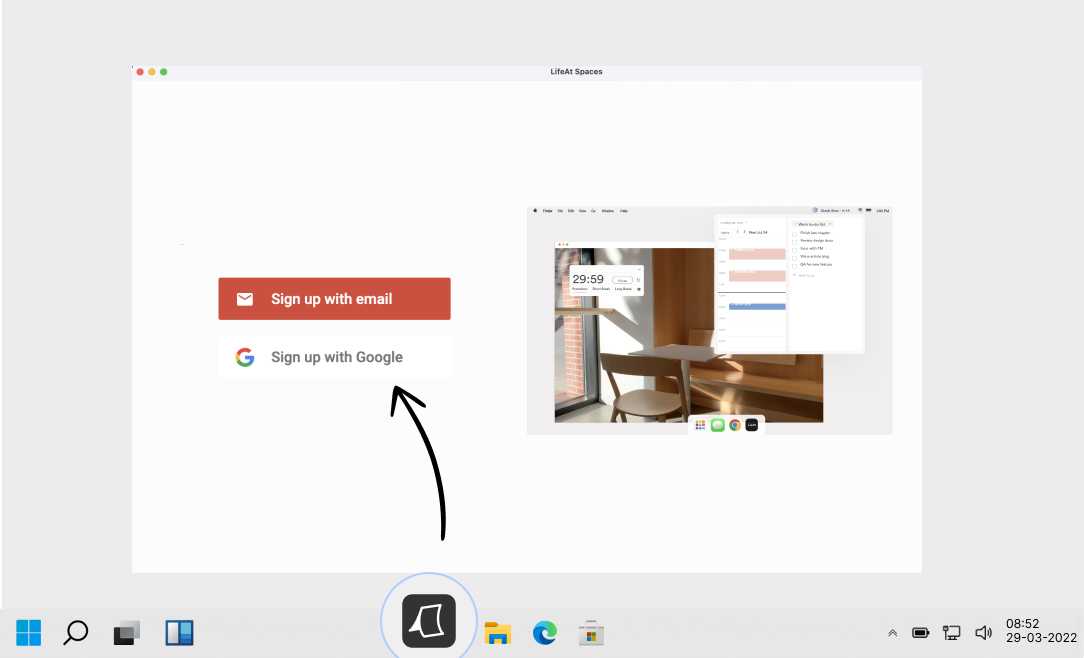1084x658 pixels.
Task: Open the Window menu in the preview menu bar
Action: (x=608, y=211)
